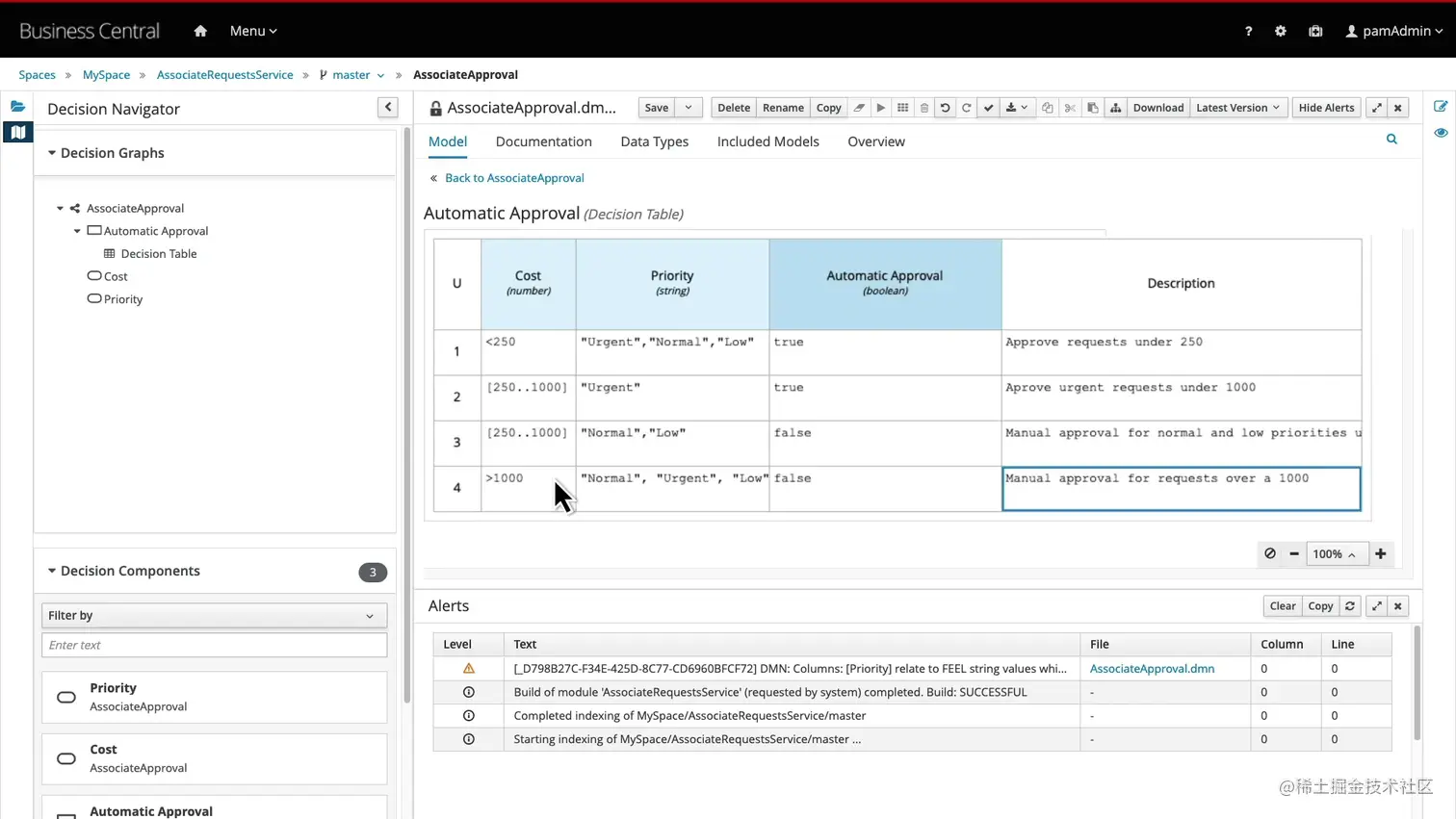This screenshot has height=819, width=1456.
Task: Collapse the Decision Graphs section
Action: [52, 153]
